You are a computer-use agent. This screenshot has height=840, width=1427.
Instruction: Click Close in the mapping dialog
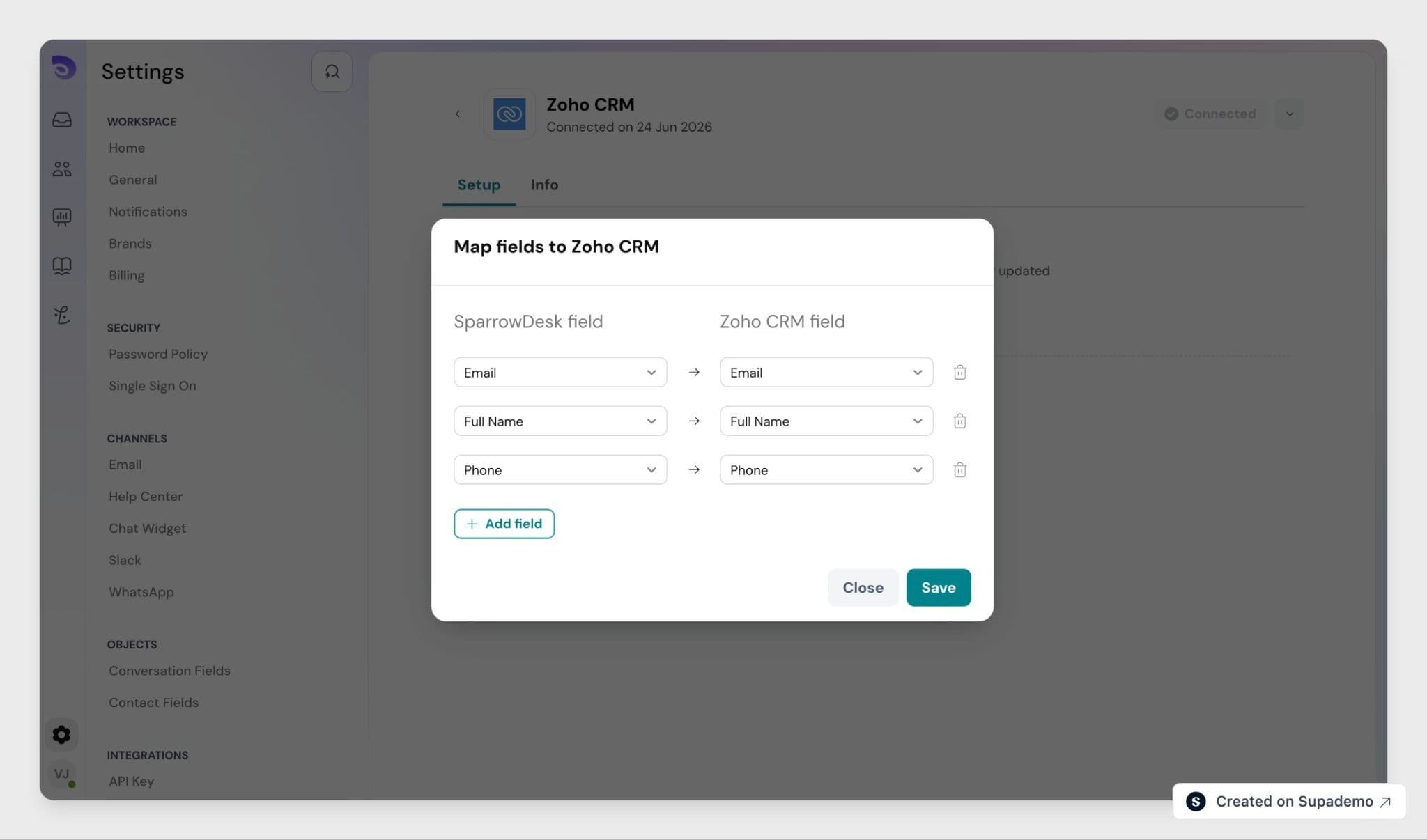(863, 587)
